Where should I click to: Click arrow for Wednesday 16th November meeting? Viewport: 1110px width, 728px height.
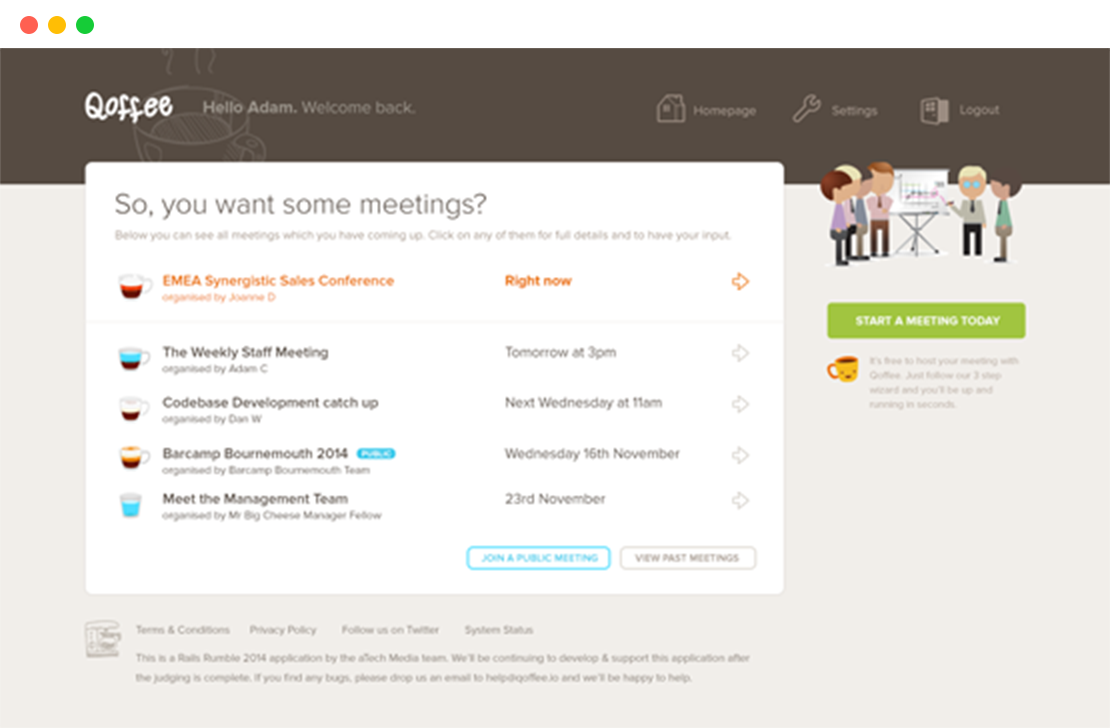(740, 455)
